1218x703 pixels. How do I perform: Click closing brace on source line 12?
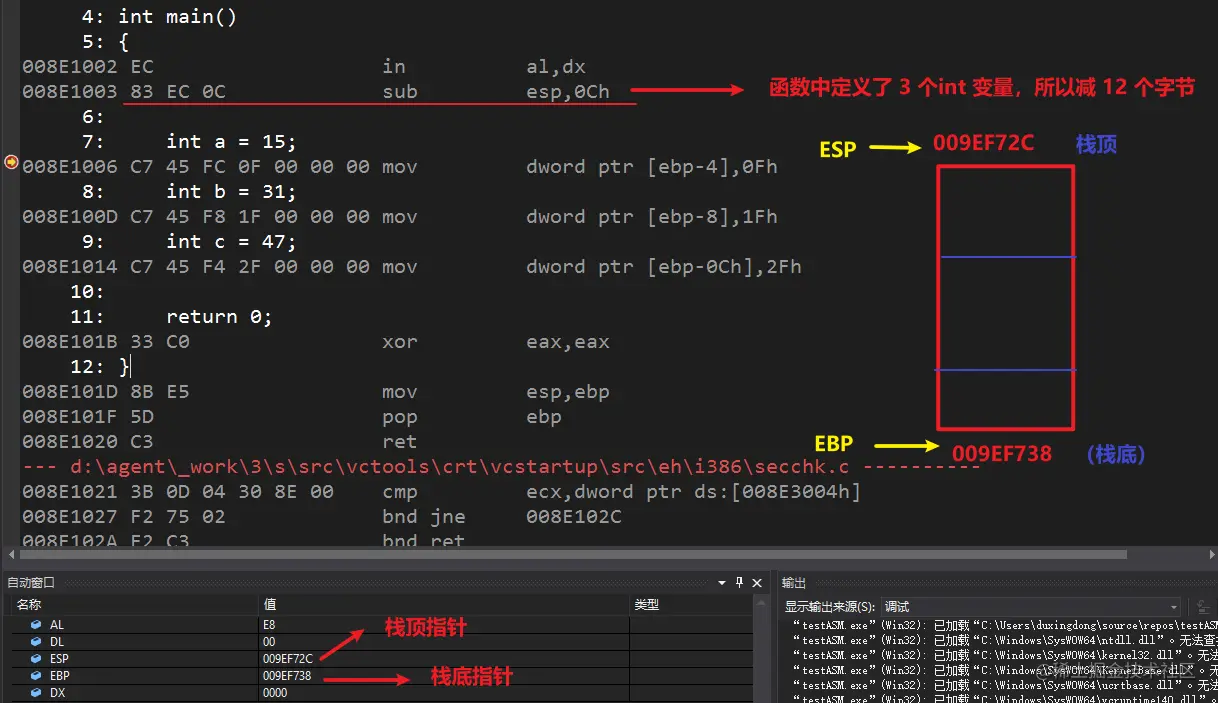click(x=124, y=367)
